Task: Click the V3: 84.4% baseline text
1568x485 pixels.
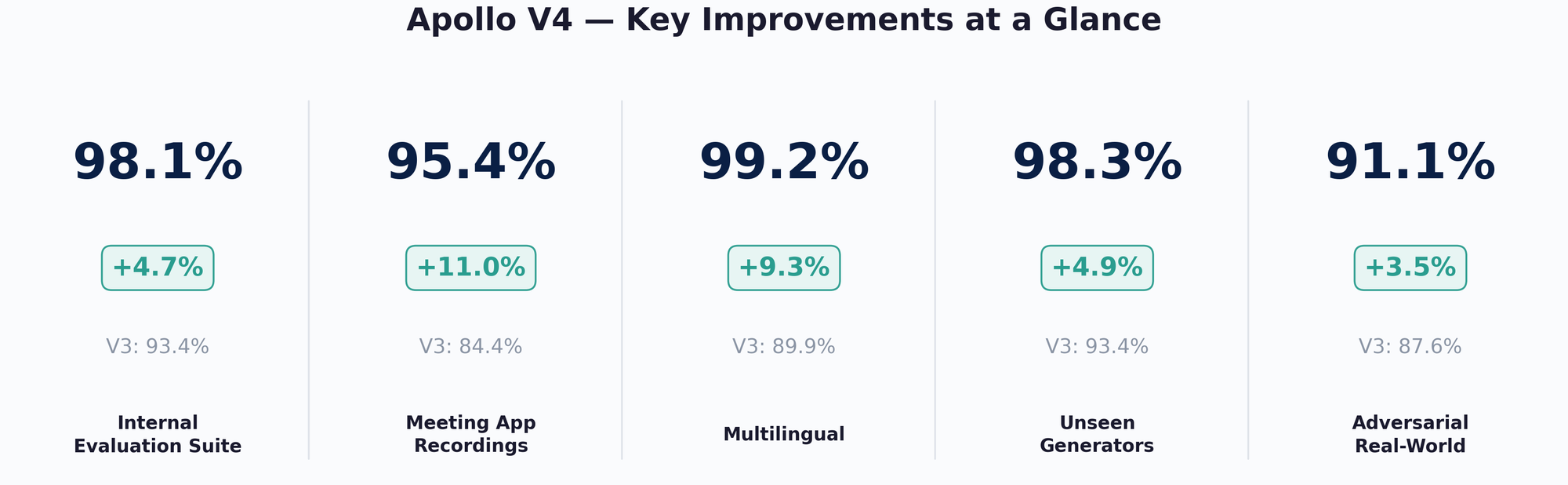Action: [470, 346]
